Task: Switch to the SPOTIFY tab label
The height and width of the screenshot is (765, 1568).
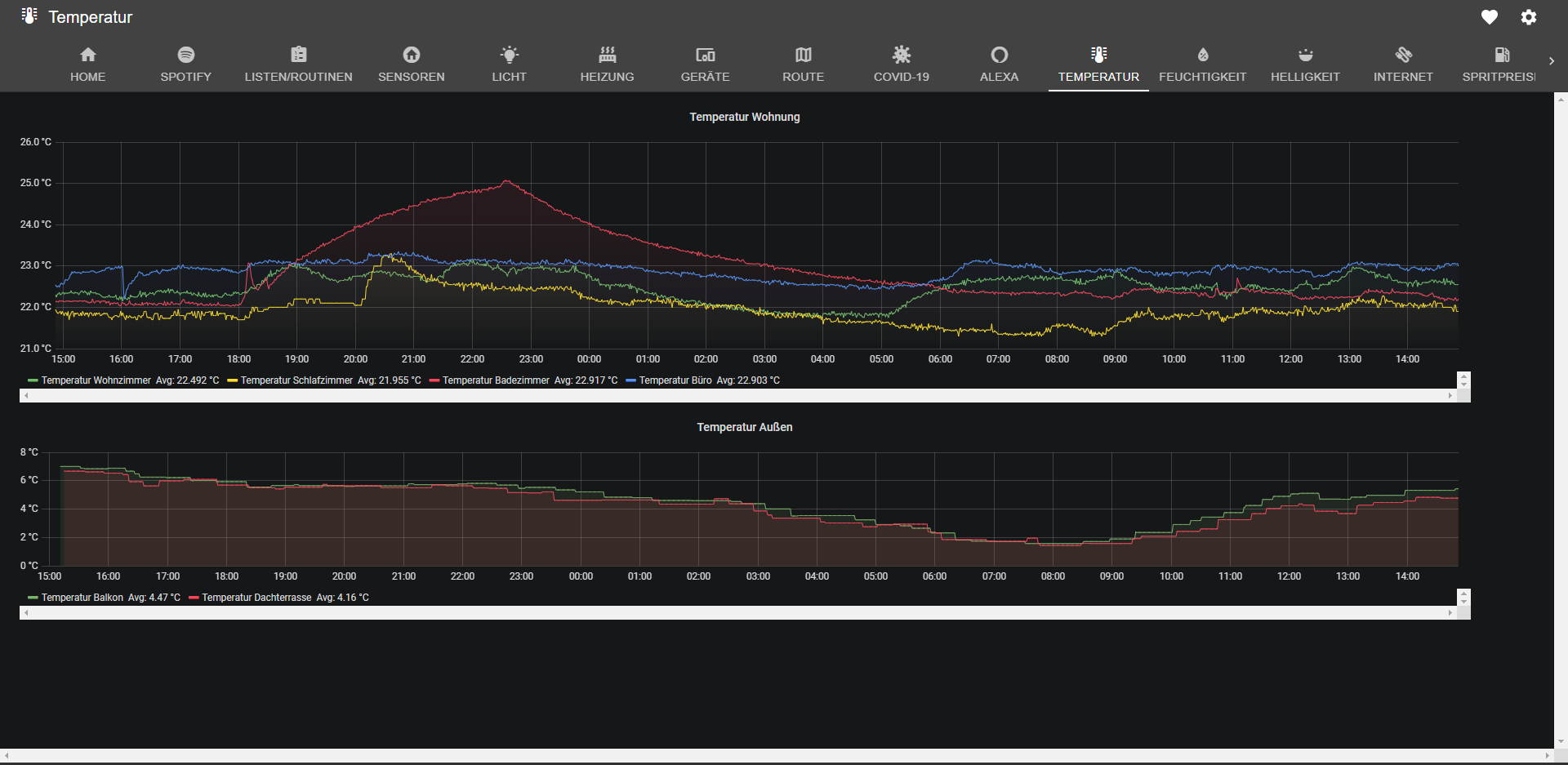Action: click(x=186, y=77)
